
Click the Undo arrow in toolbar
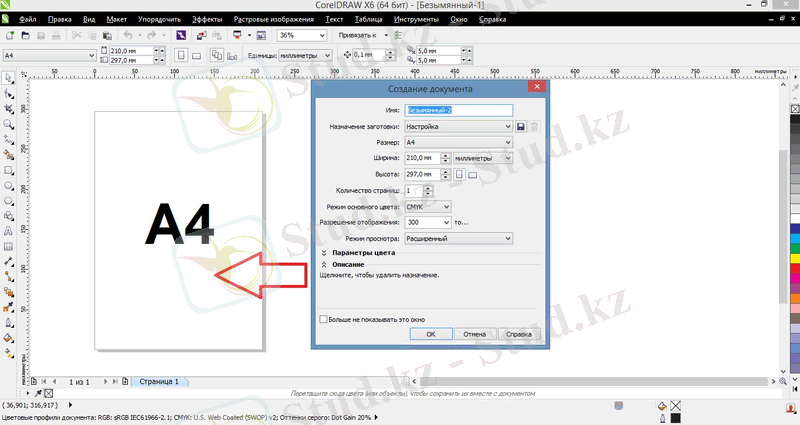pos(127,35)
